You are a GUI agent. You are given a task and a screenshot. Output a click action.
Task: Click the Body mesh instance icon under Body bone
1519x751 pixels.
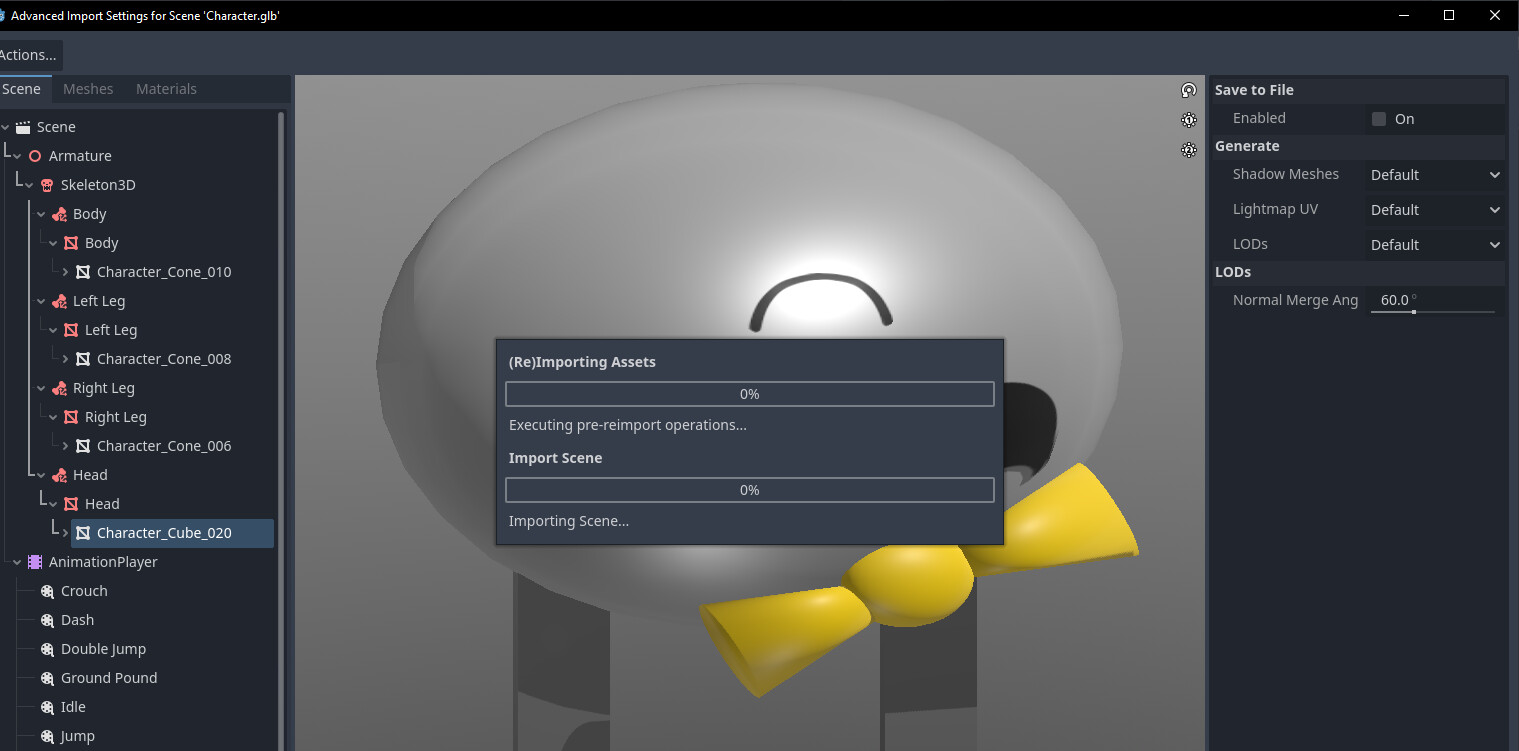[71, 243]
